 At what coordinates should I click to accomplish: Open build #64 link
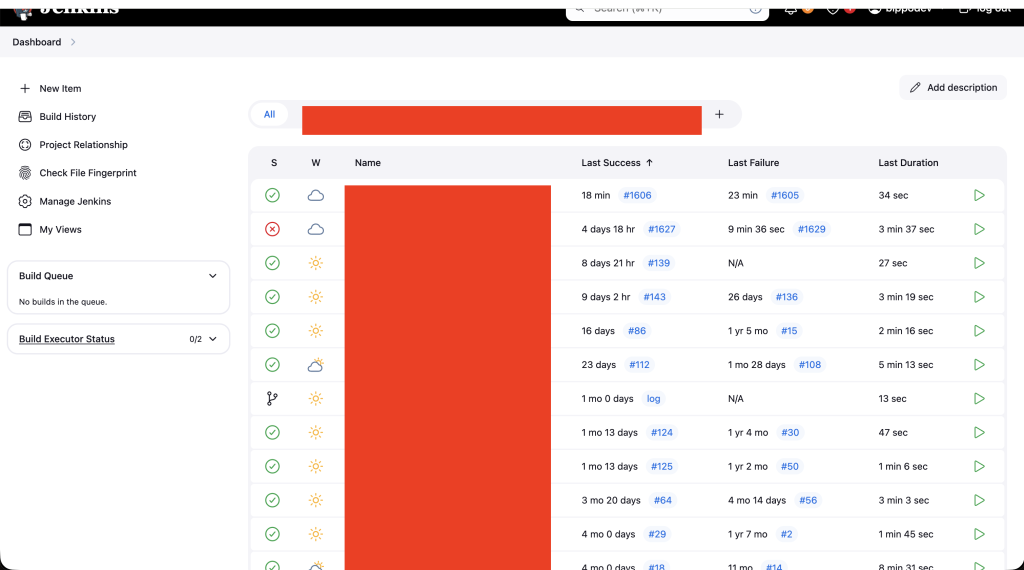point(662,501)
